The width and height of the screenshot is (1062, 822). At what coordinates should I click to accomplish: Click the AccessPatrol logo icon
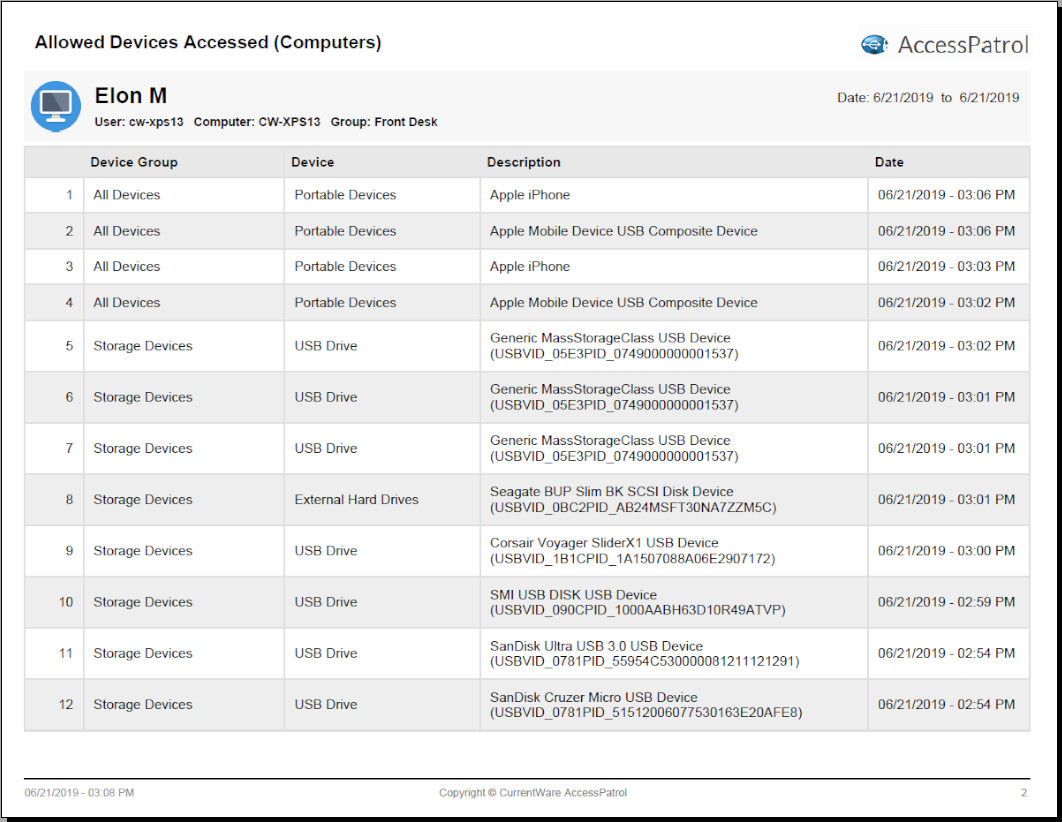(874, 44)
